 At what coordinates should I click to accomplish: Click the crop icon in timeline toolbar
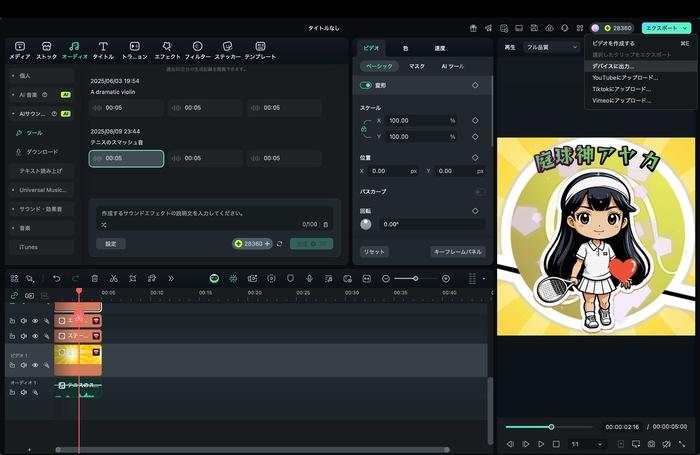point(133,279)
